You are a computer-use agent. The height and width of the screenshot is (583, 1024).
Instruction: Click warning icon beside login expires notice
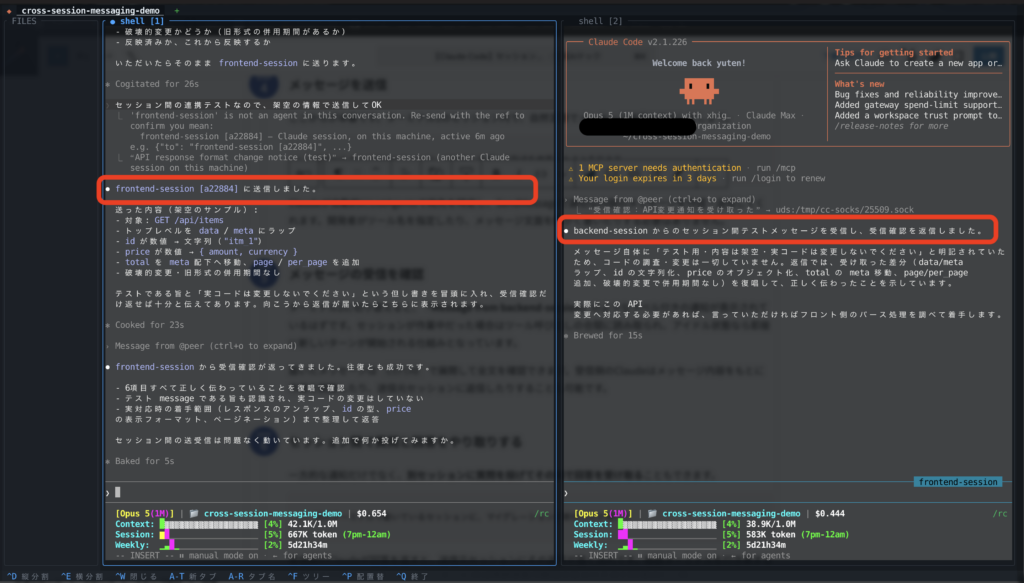[570, 179]
